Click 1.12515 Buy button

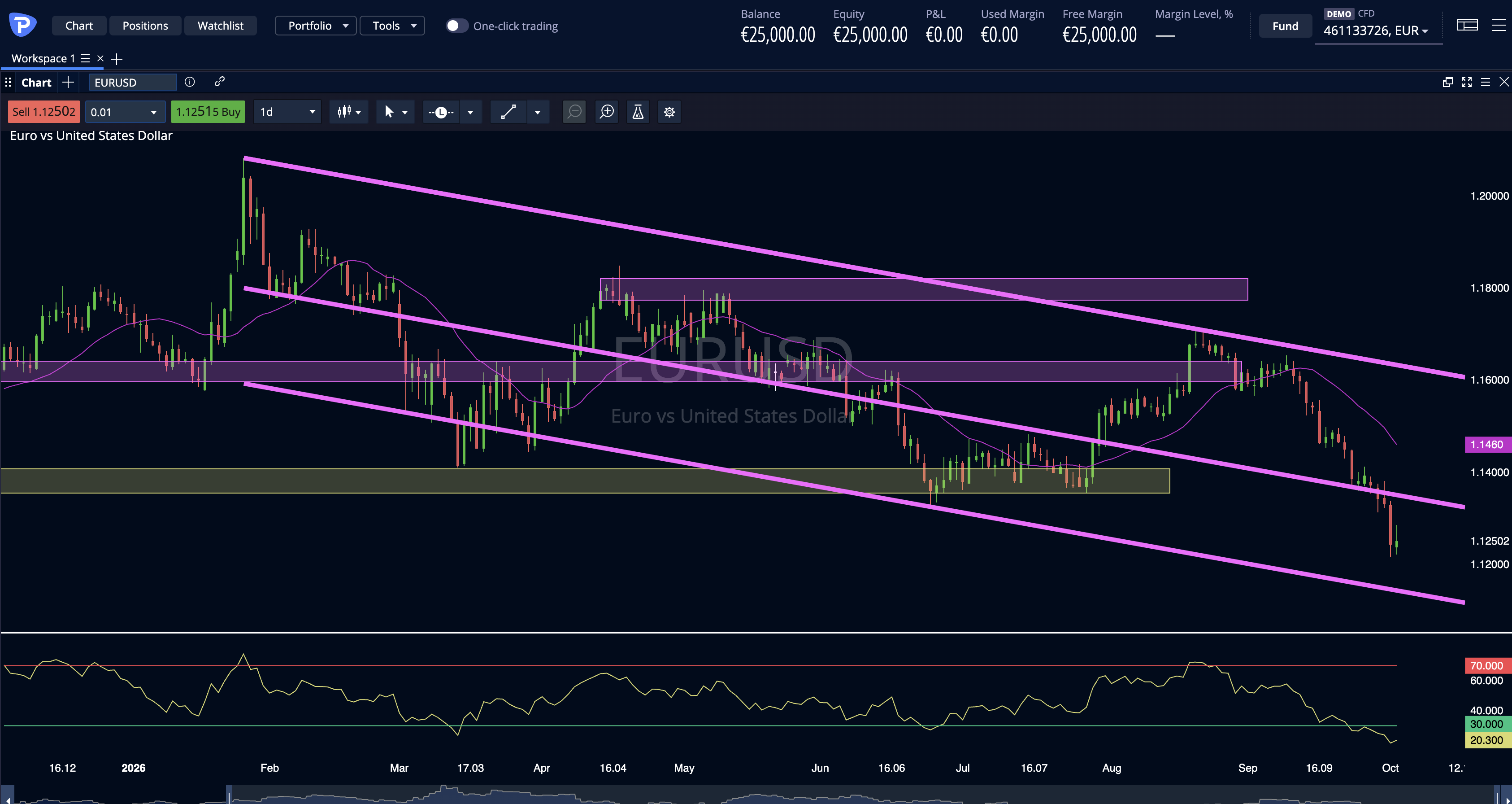pyautogui.click(x=208, y=112)
